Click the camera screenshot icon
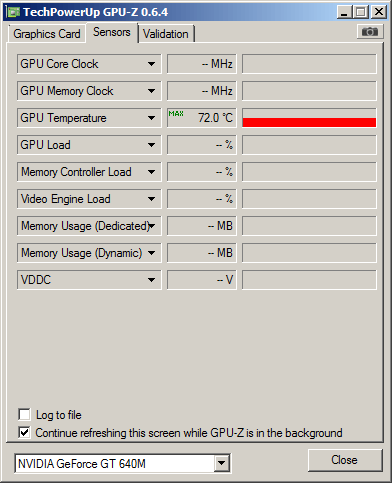The height and width of the screenshot is (483, 392). 370,32
